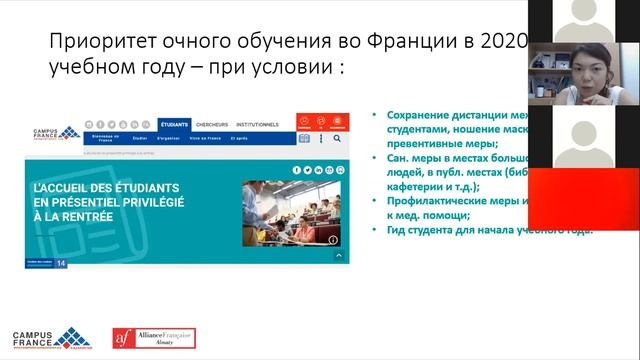Click the gray Facebook icon in website header
Viewport: 640px width, 360px height.
[100, 124]
